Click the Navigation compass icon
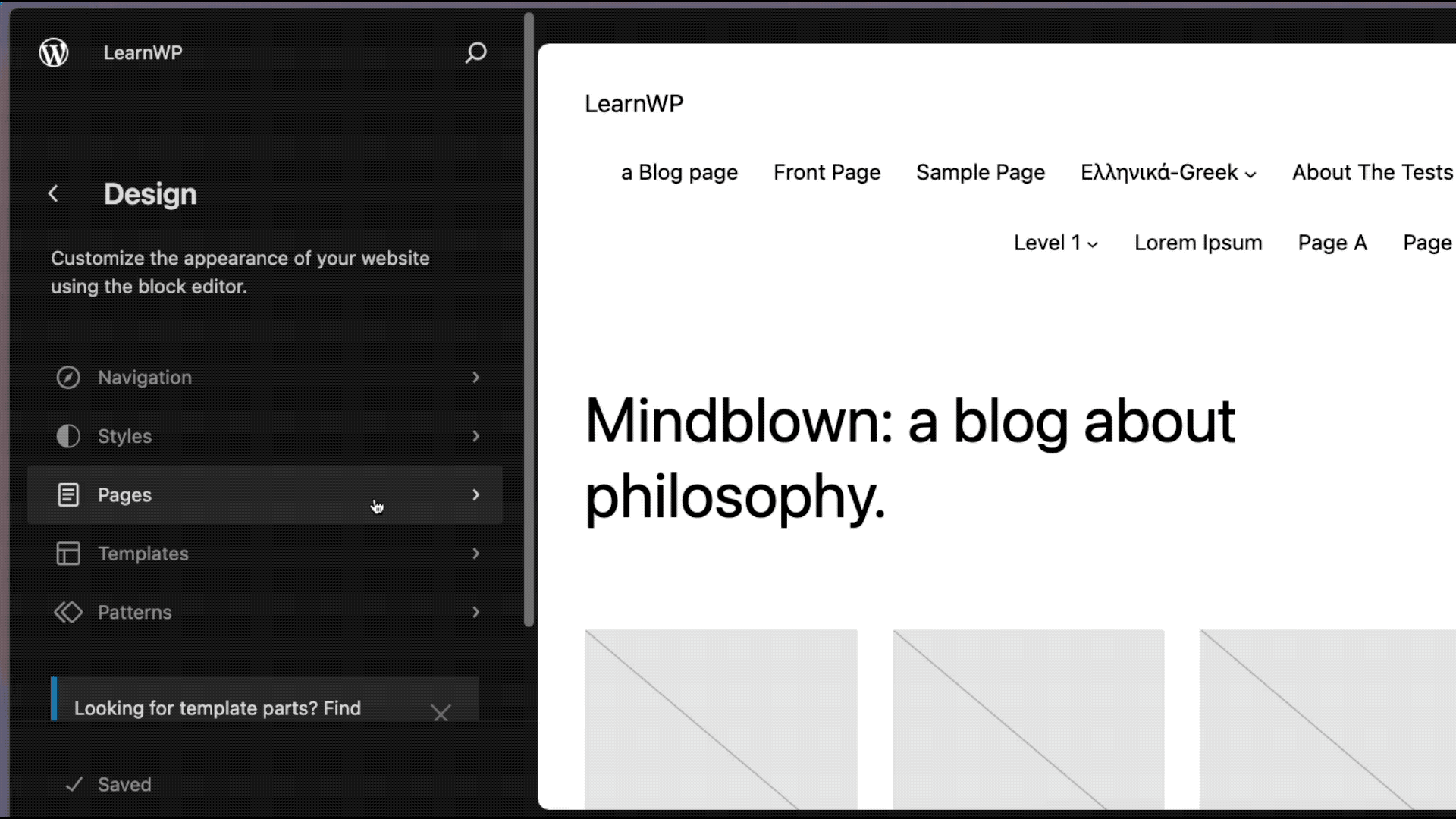This screenshot has height=819, width=1456. click(x=68, y=378)
